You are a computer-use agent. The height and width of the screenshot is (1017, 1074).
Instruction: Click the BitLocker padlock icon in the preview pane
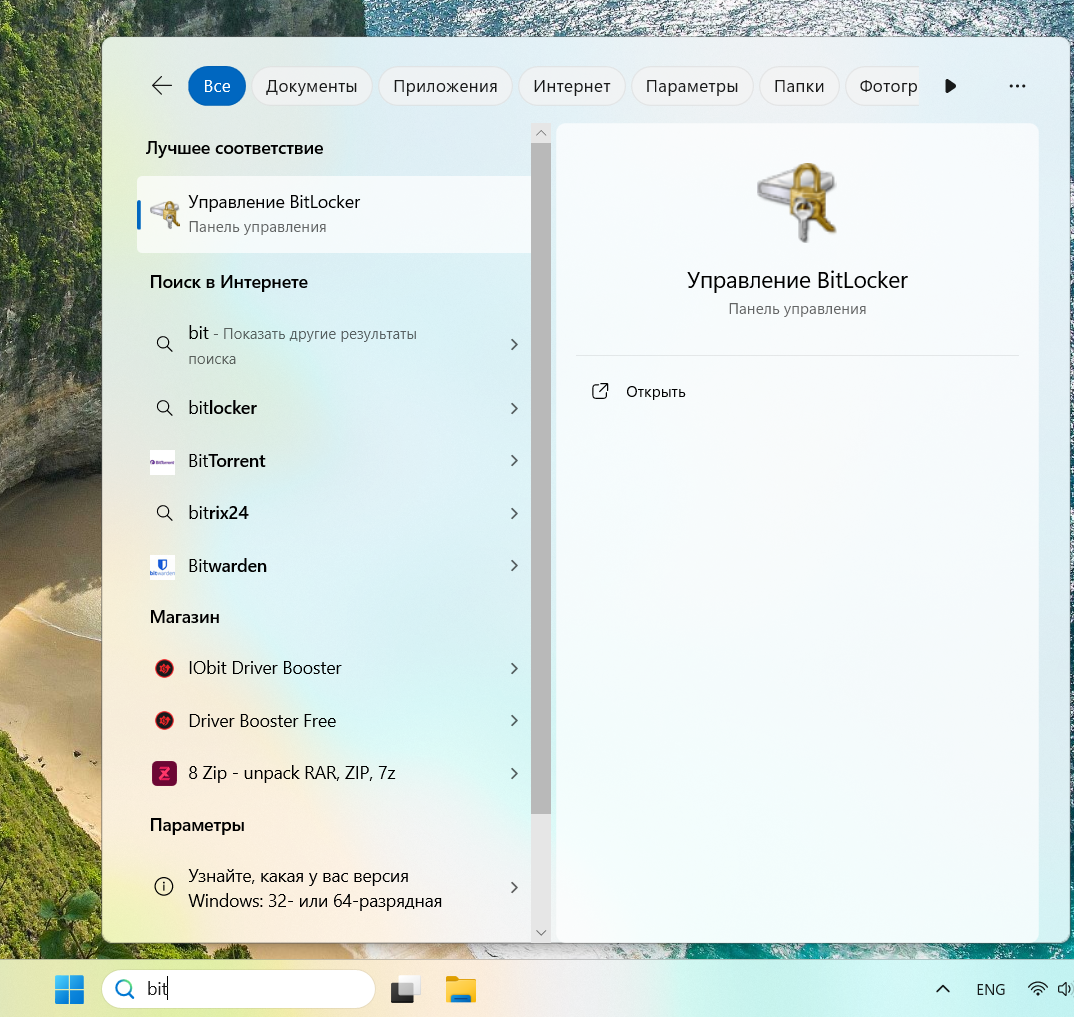797,200
